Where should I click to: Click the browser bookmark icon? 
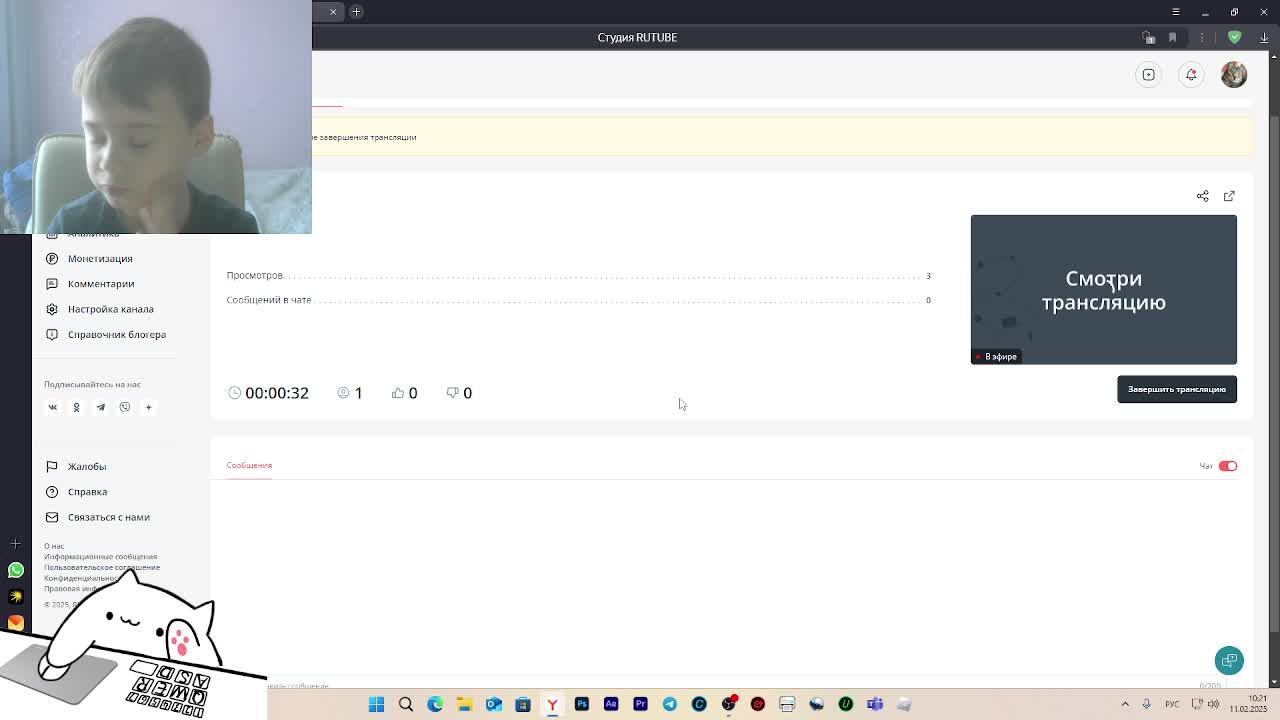tap(1172, 37)
